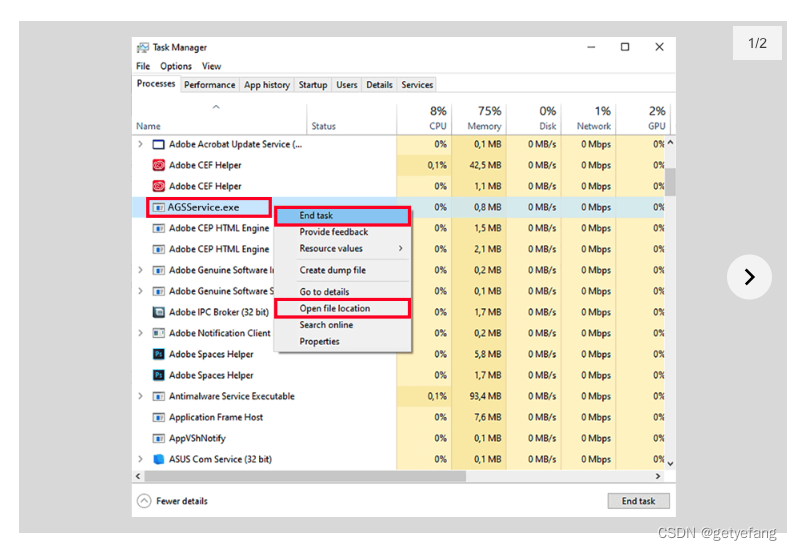792x550 pixels.
Task: Click the Adobe Acrobat Update Service process icon
Action: [159, 144]
